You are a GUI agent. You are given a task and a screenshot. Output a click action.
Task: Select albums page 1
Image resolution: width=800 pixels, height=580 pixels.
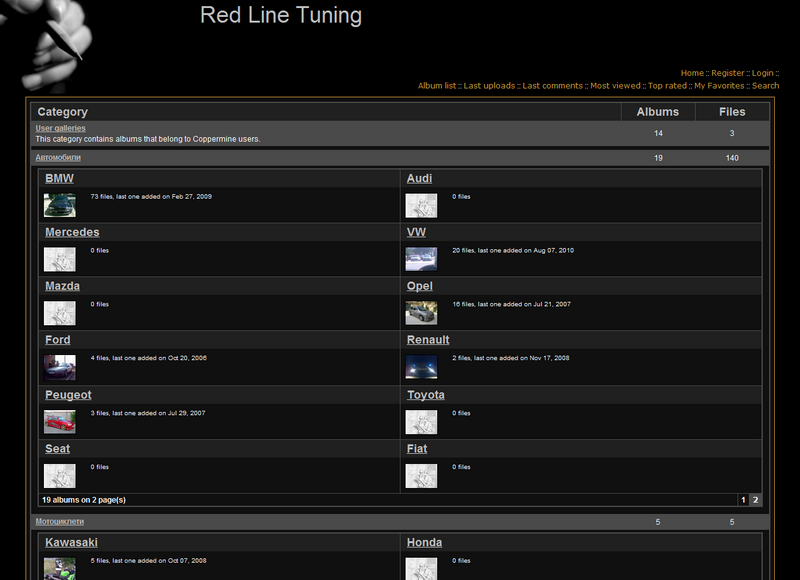(x=743, y=500)
